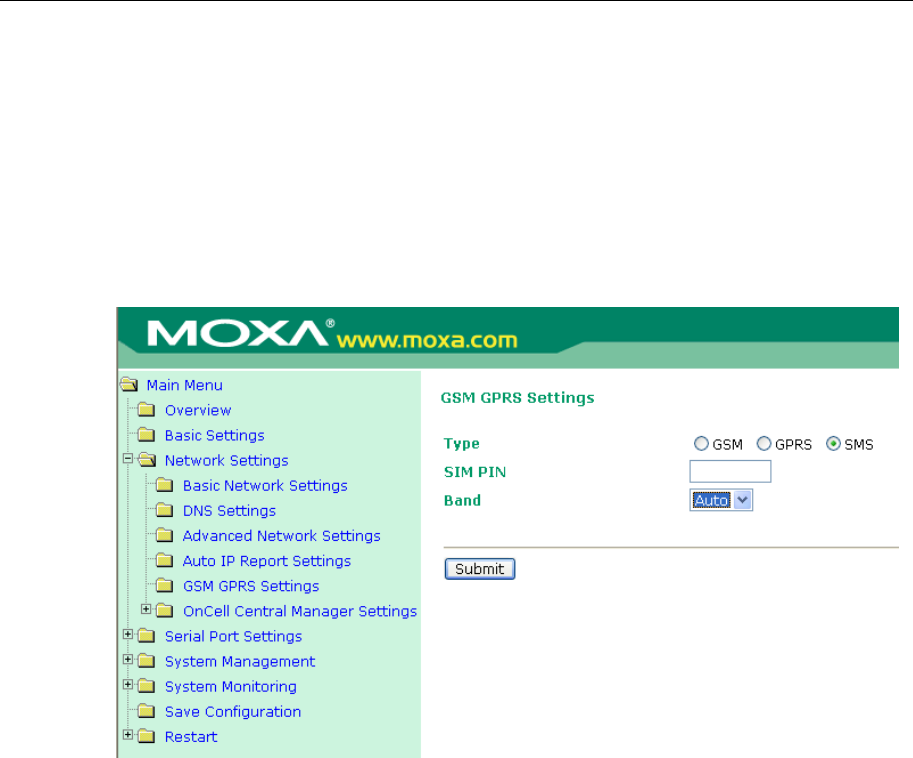Click the Save Configuration folder icon
This screenshot has height=758, width=913.
tap(146, 711)
